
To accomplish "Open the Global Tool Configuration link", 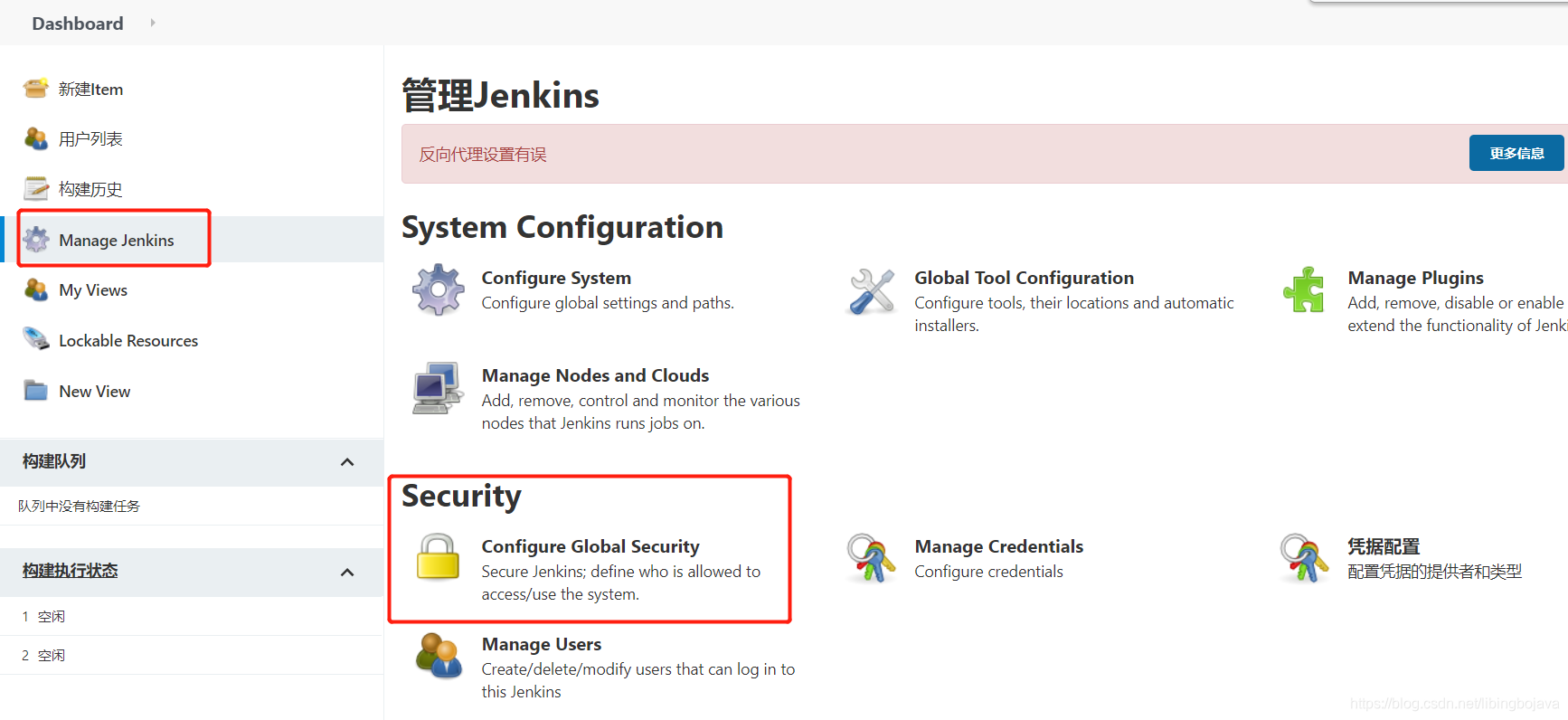I will tap(1024, 278).
